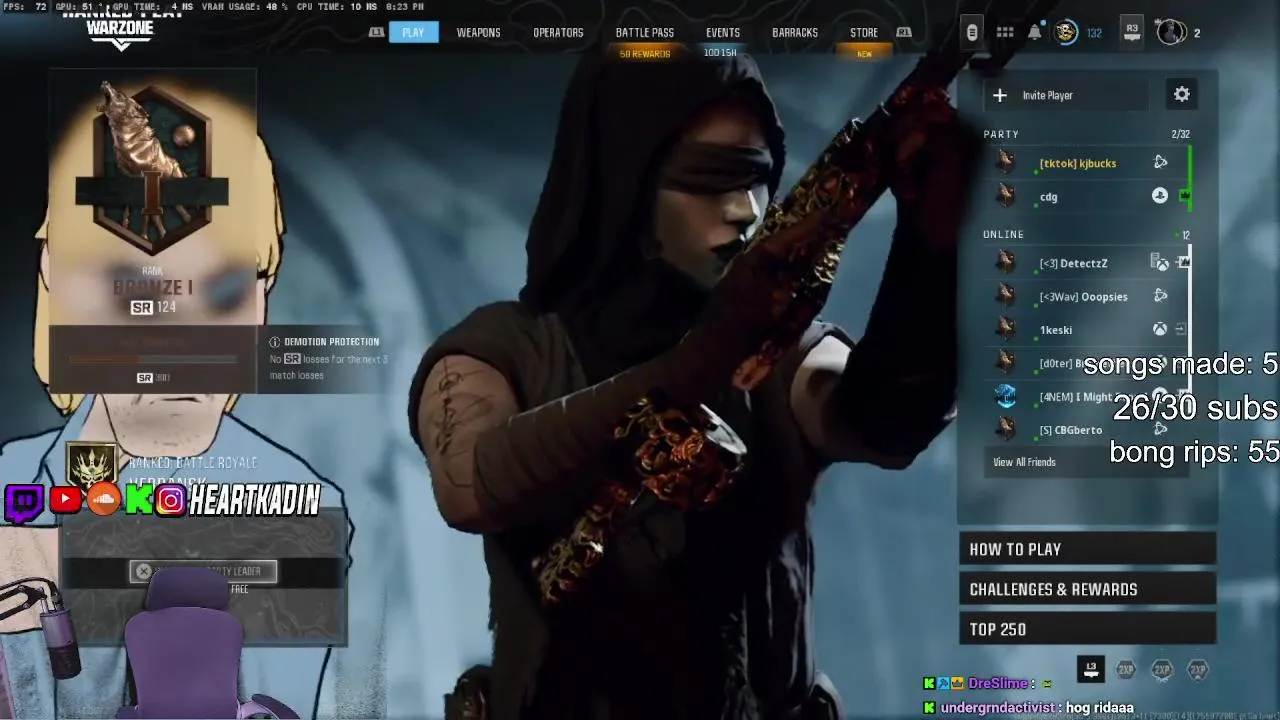Click the mouse input icon in header

click(971, 33)
